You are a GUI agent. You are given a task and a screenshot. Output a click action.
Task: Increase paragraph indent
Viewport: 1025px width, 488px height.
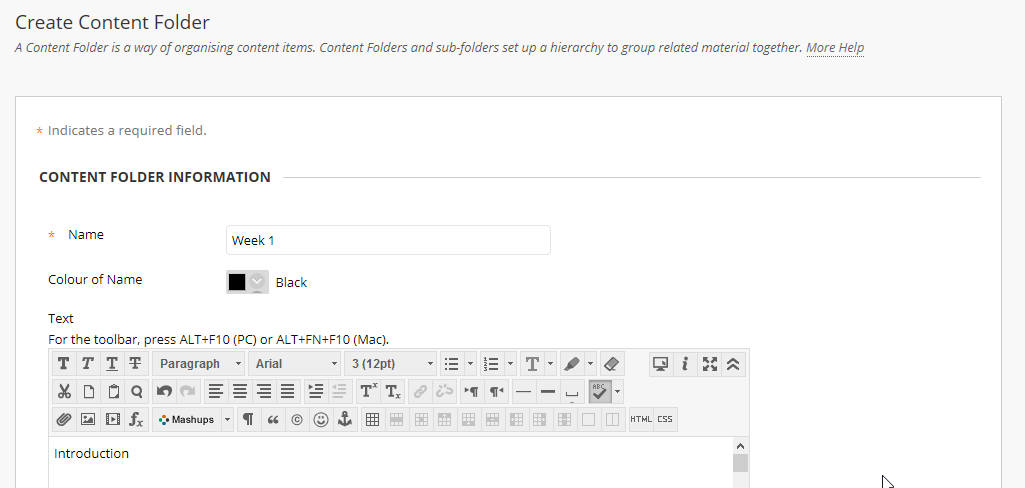click(316, 392)
